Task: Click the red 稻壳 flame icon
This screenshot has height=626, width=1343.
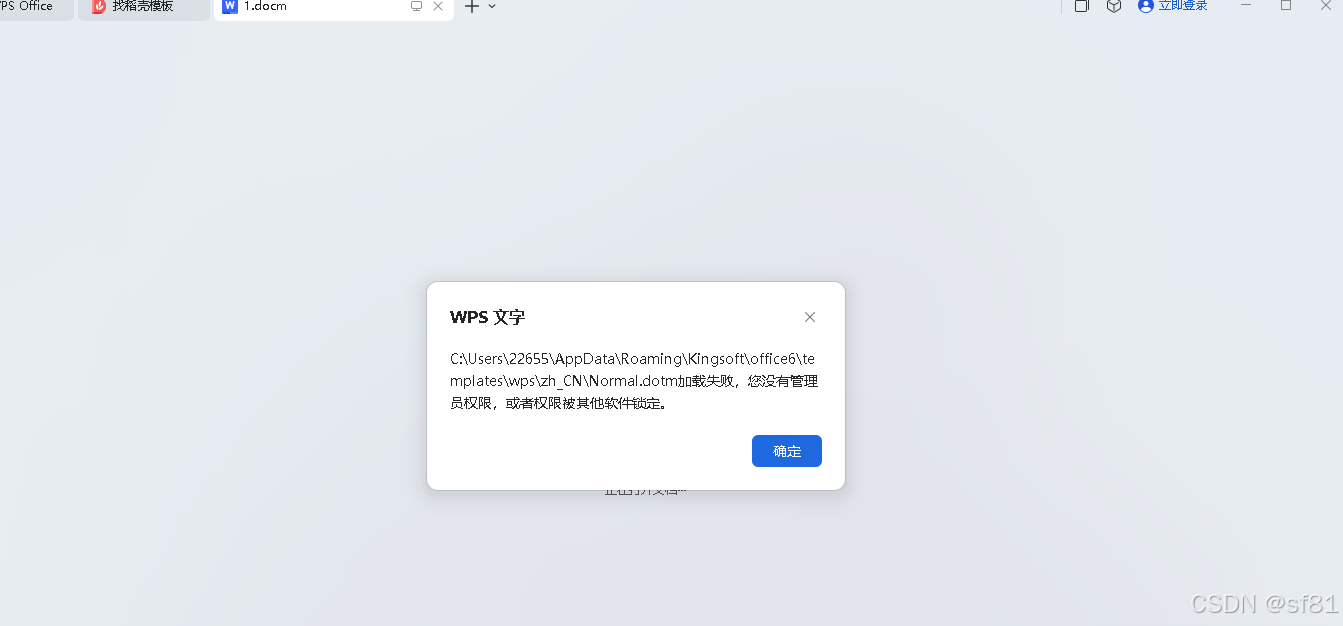Action: pyautogui.click(x=99, y=6)
